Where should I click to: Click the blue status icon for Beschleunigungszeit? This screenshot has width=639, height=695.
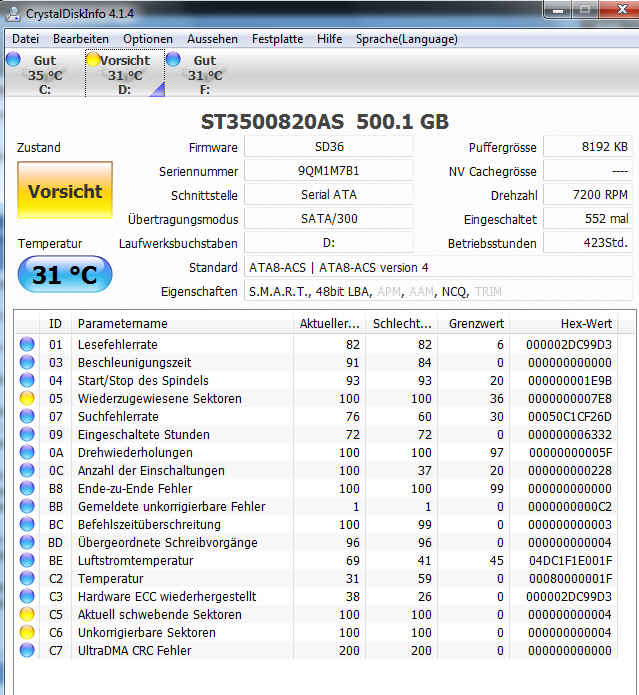[27, 363]
